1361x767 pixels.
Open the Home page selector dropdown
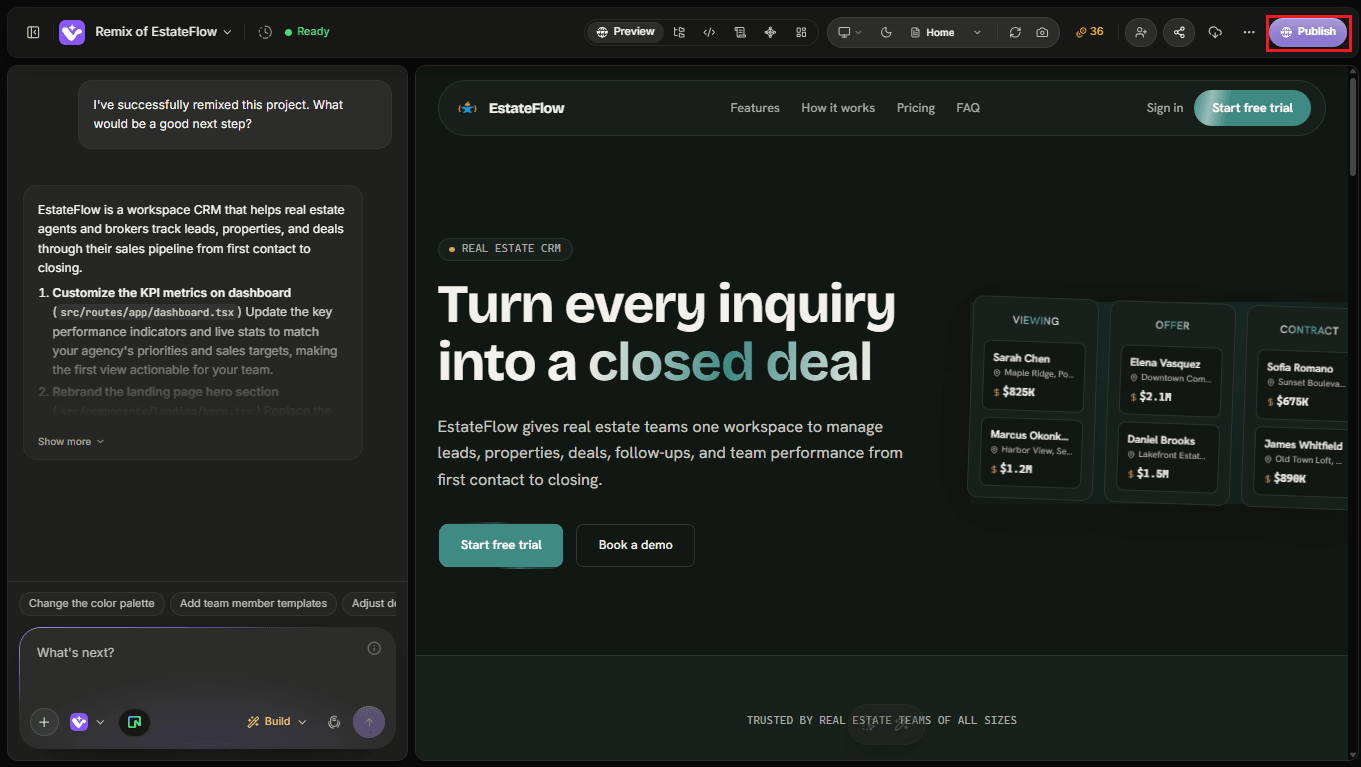tap(946, 32)
